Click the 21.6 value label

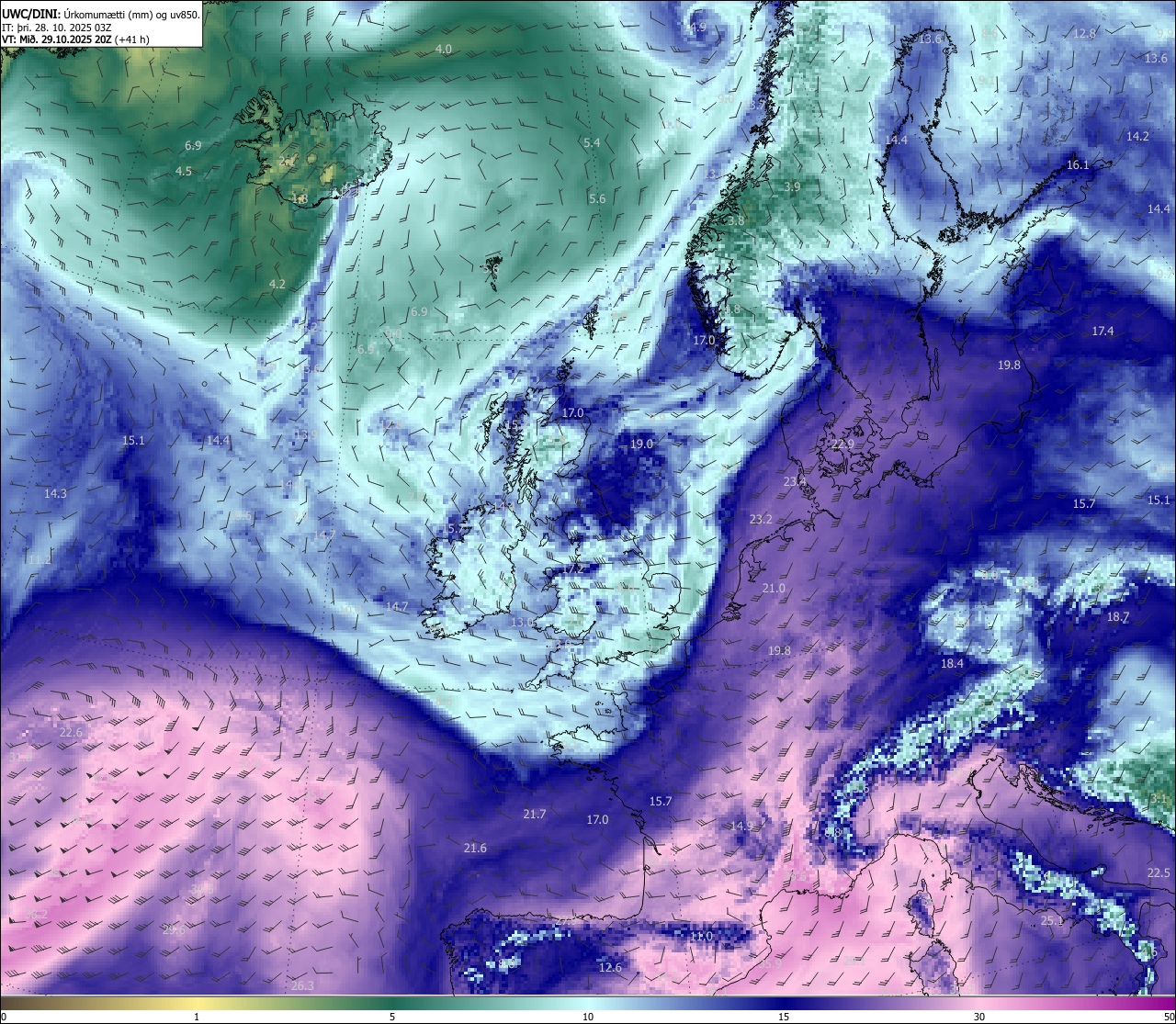475,849
